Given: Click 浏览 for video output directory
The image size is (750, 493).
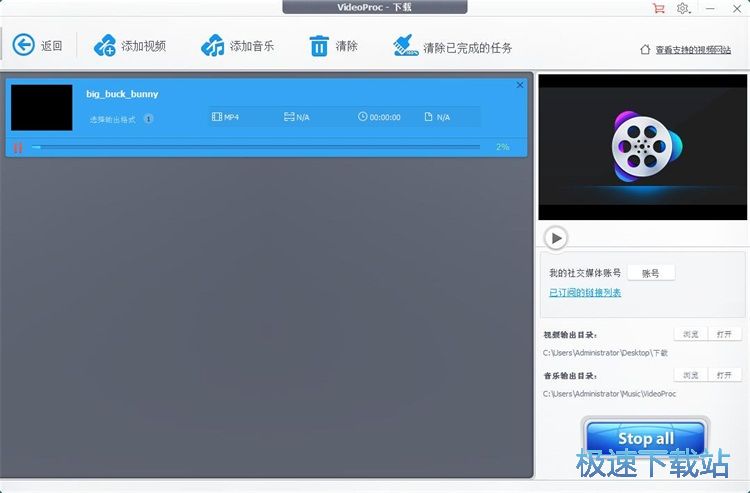Looking at the screenshot, I should (690, 334).
